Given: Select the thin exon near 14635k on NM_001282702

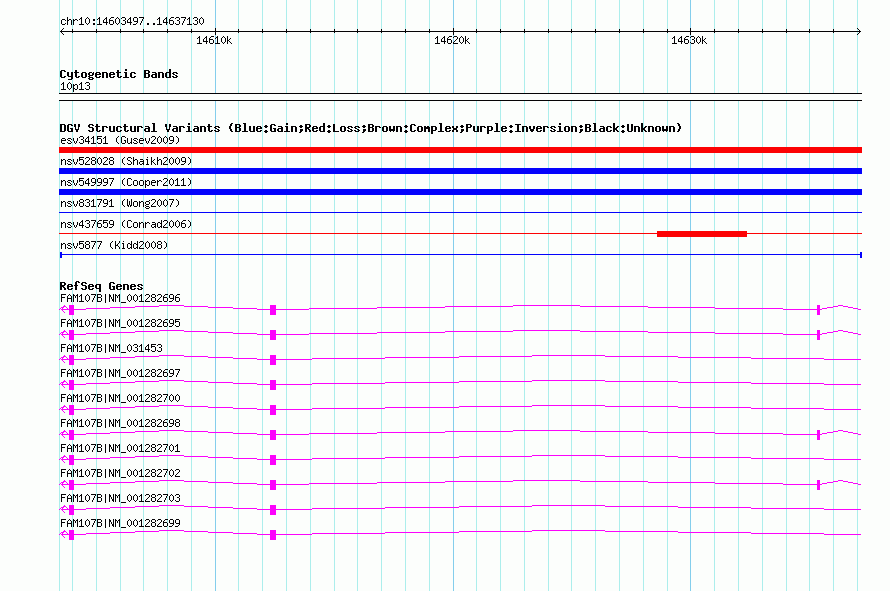Looking at the screenshot, I should tap(818, 484).
